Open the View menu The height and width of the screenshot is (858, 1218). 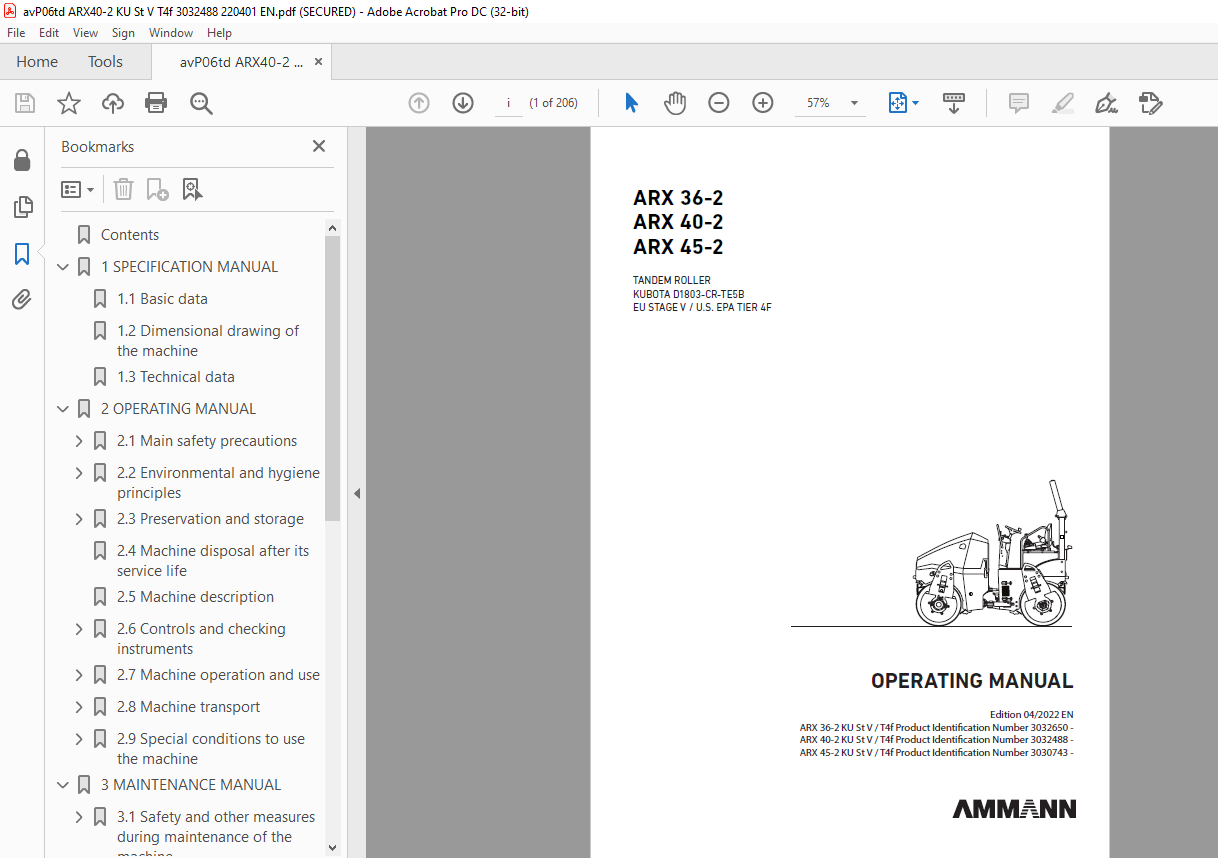(86, 33)
